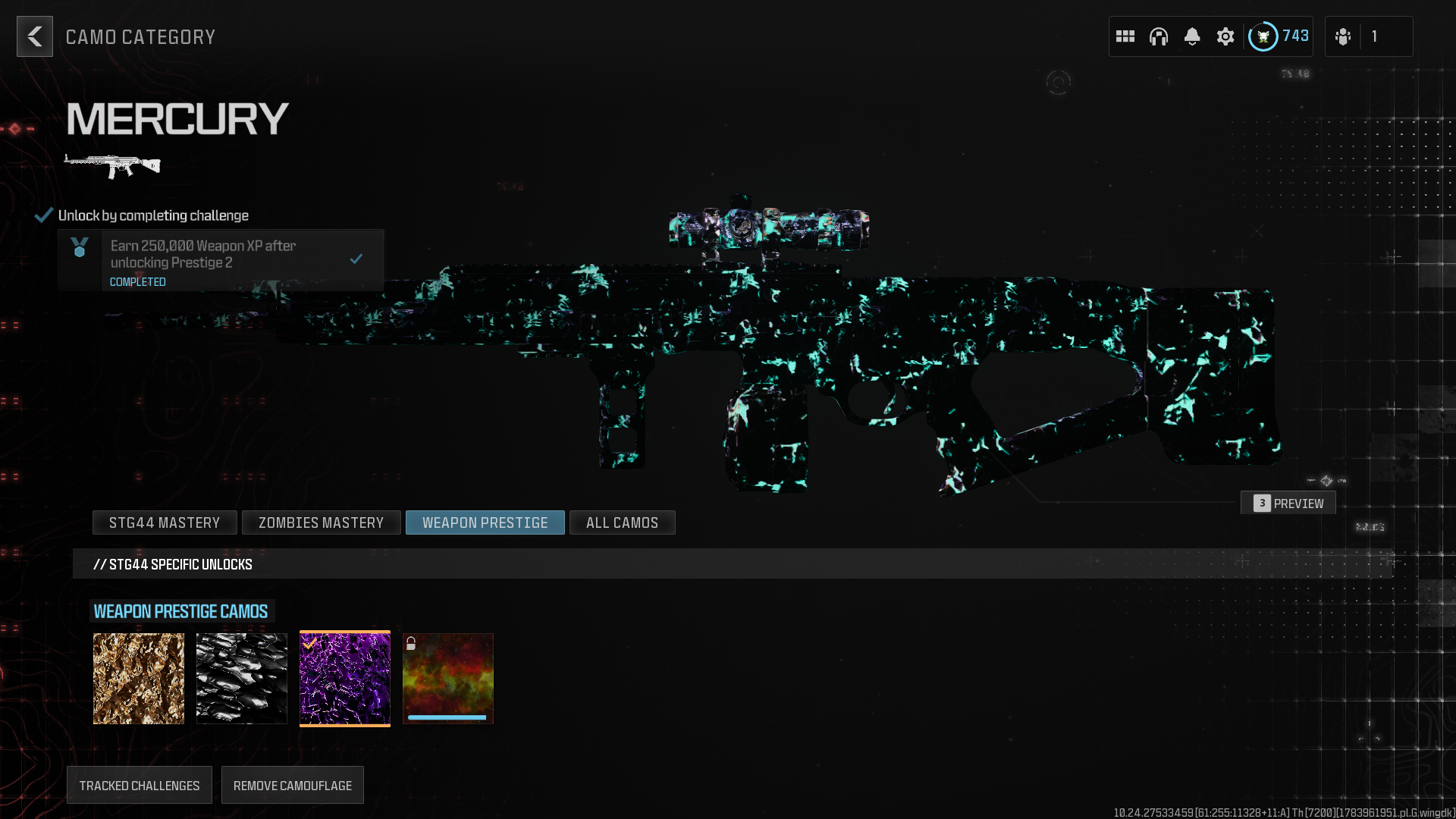Click the lock icon on red camo
The height and width of the screenshot is (819, 1456).
(x=411, y=644)
